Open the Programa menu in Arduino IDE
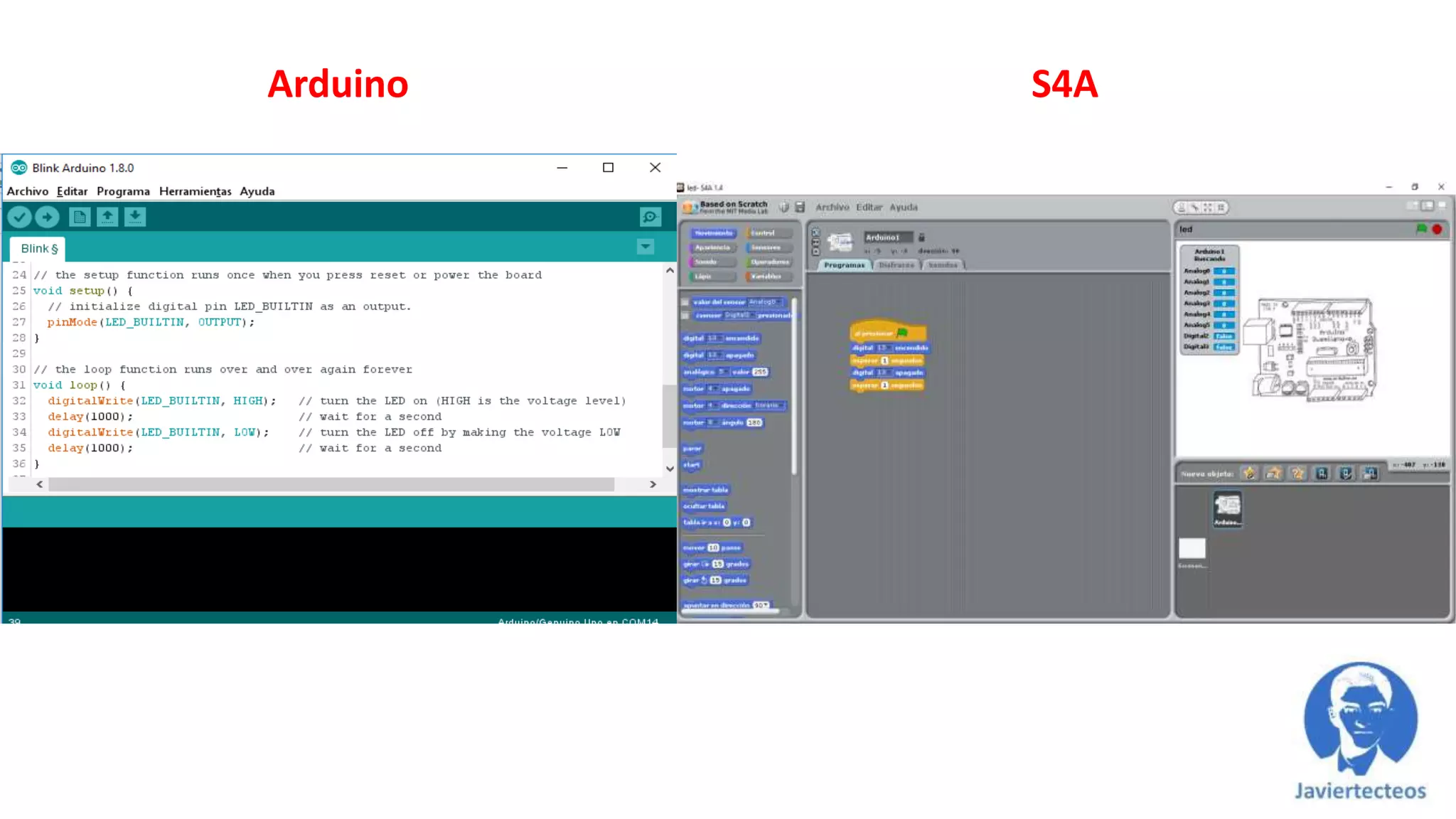 (x=123, y=191)
